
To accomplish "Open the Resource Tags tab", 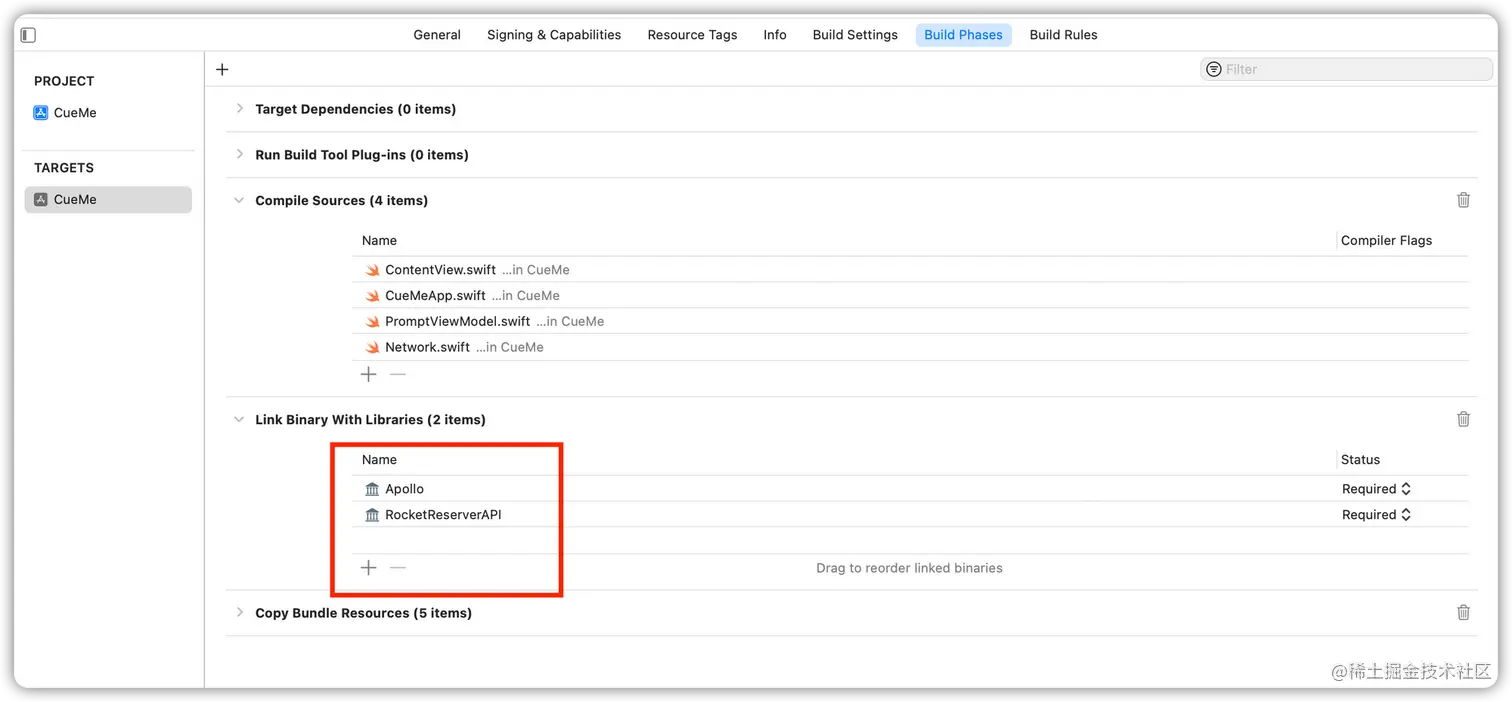I will click(x=692, y=35).
